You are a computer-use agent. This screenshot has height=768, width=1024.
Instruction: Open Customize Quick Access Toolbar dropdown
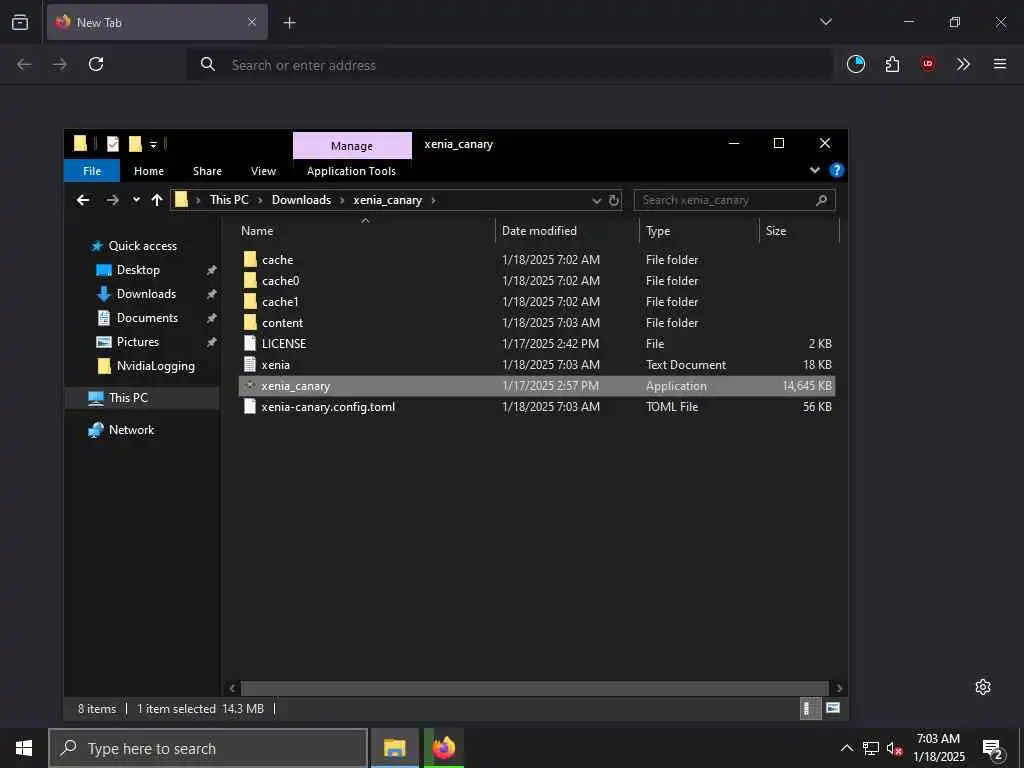coord(153,144)
